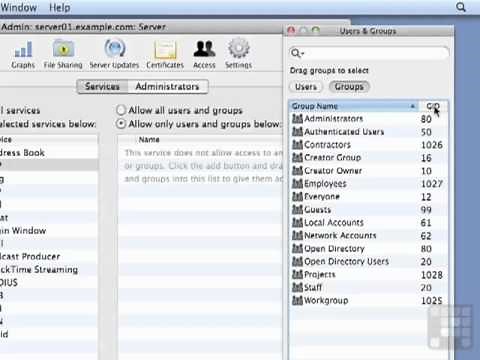Screen dimensions: 480x360
Task: Select the Staff group name
Action: 313,287
